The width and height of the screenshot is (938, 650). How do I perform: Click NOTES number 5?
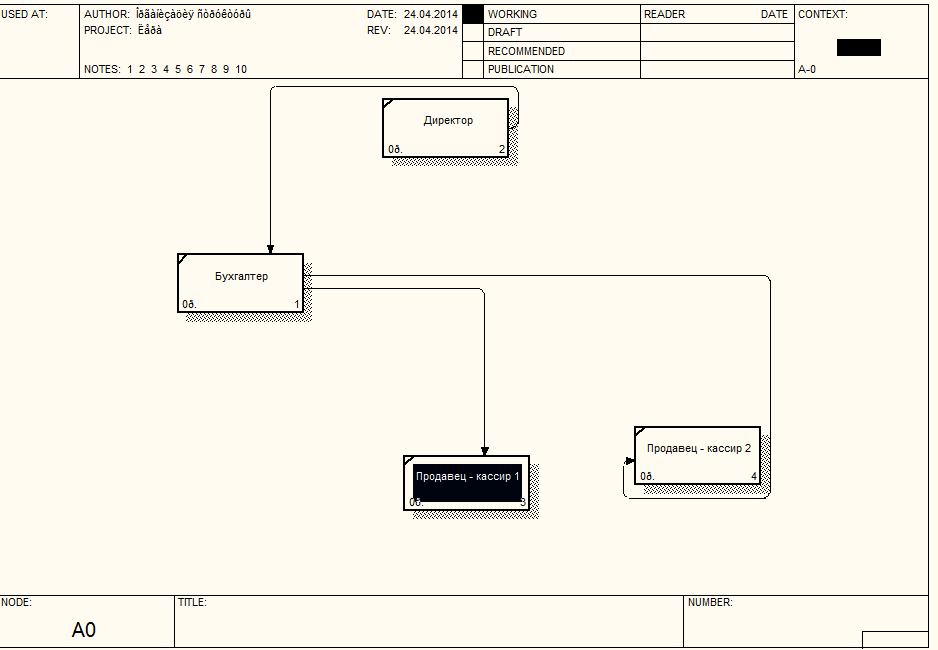tap(178, 69)
